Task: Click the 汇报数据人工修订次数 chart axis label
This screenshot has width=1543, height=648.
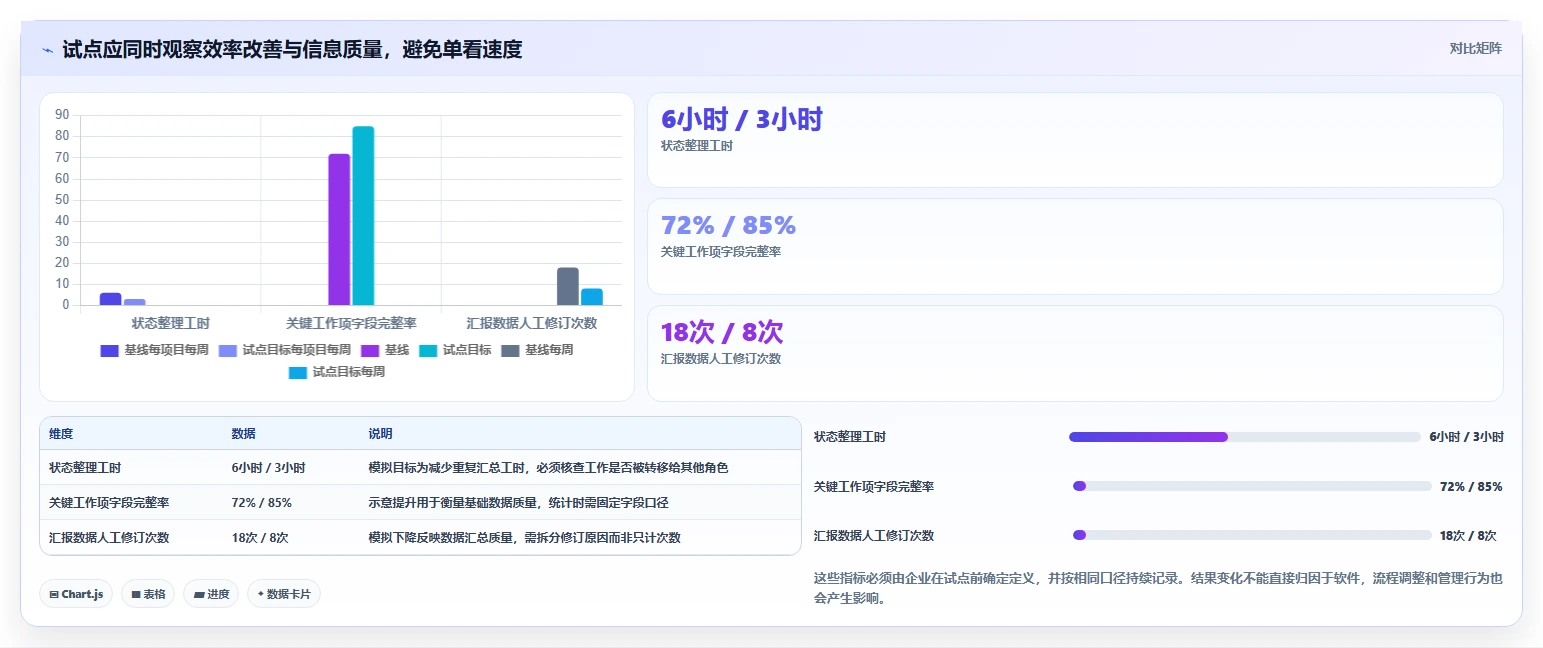Action: [532, 323]
